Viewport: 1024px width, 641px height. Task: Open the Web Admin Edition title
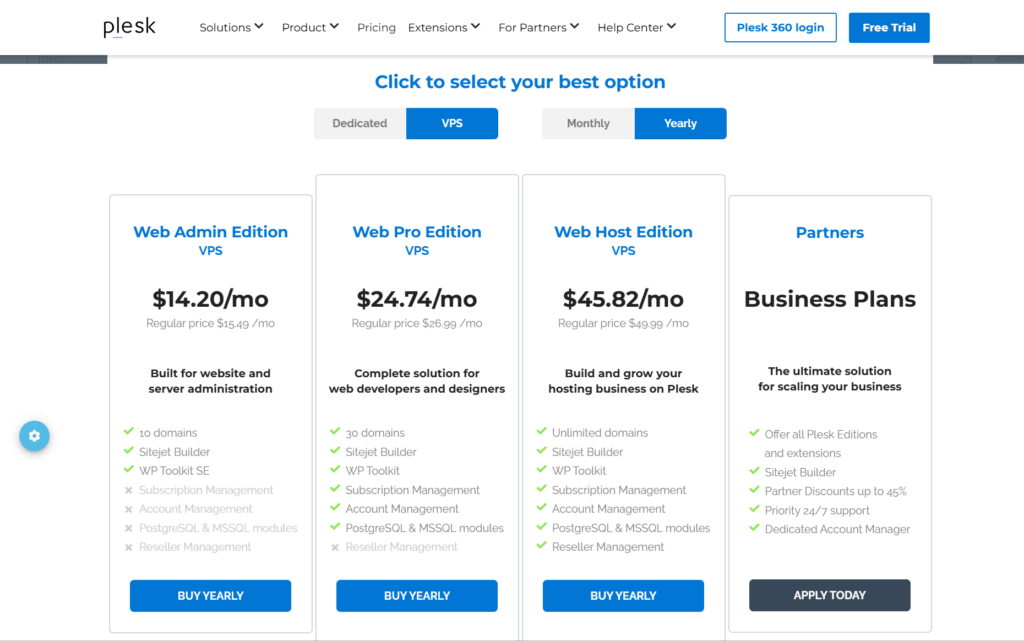[x=210, y=232]
